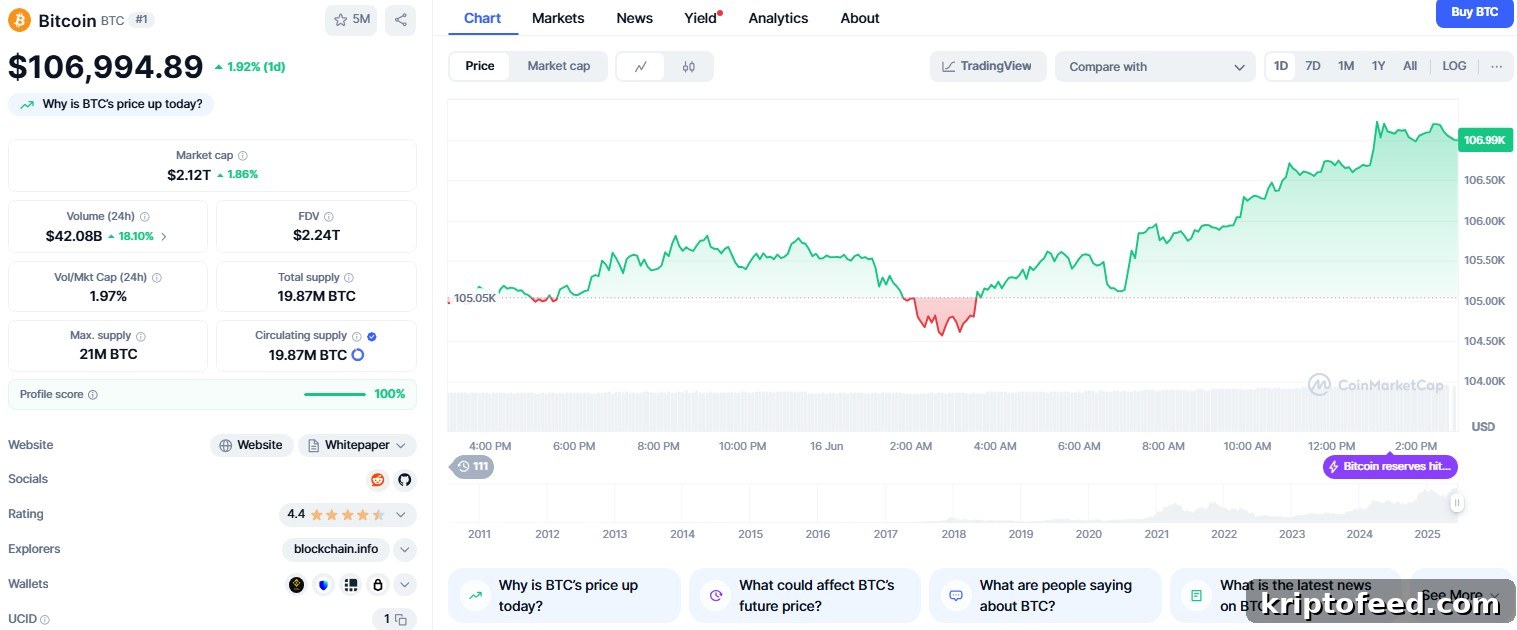Click the Buy BTC button
The image size is (1517, 630).
click(1474, 12)
